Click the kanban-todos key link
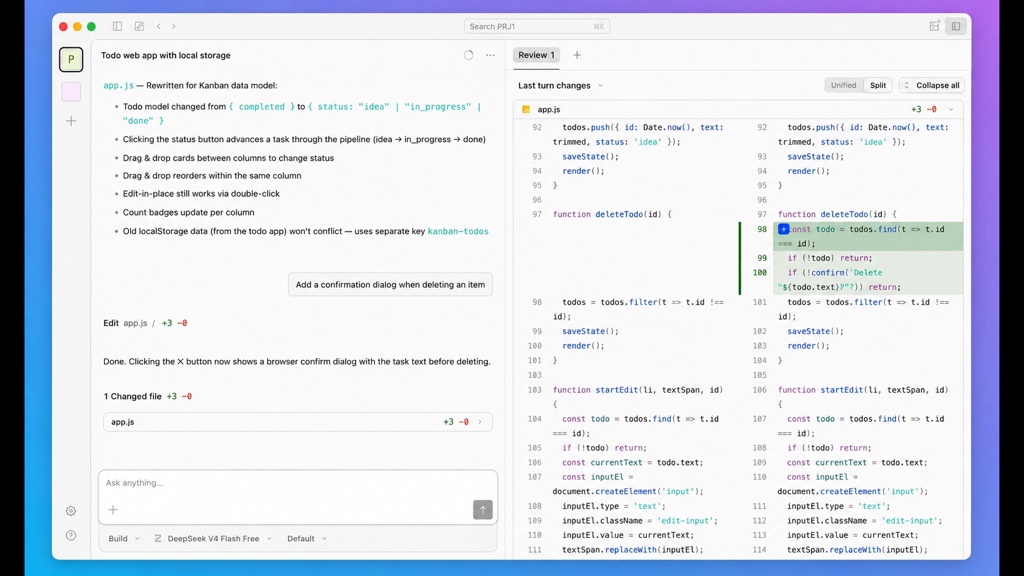Screen dimensions: 1024x576 pyautogui.click(x=458, y=231)
